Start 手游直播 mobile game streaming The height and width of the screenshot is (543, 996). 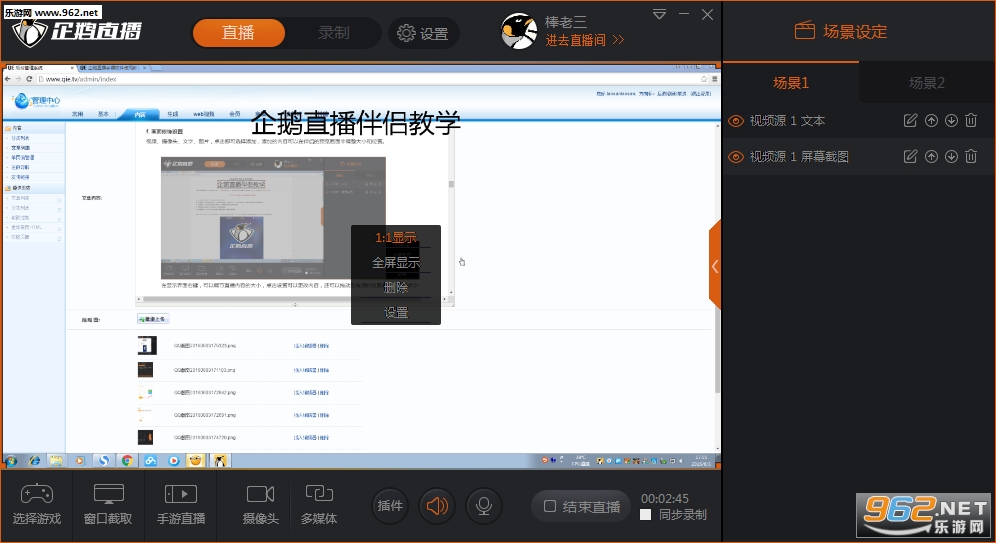click(181, 506)
